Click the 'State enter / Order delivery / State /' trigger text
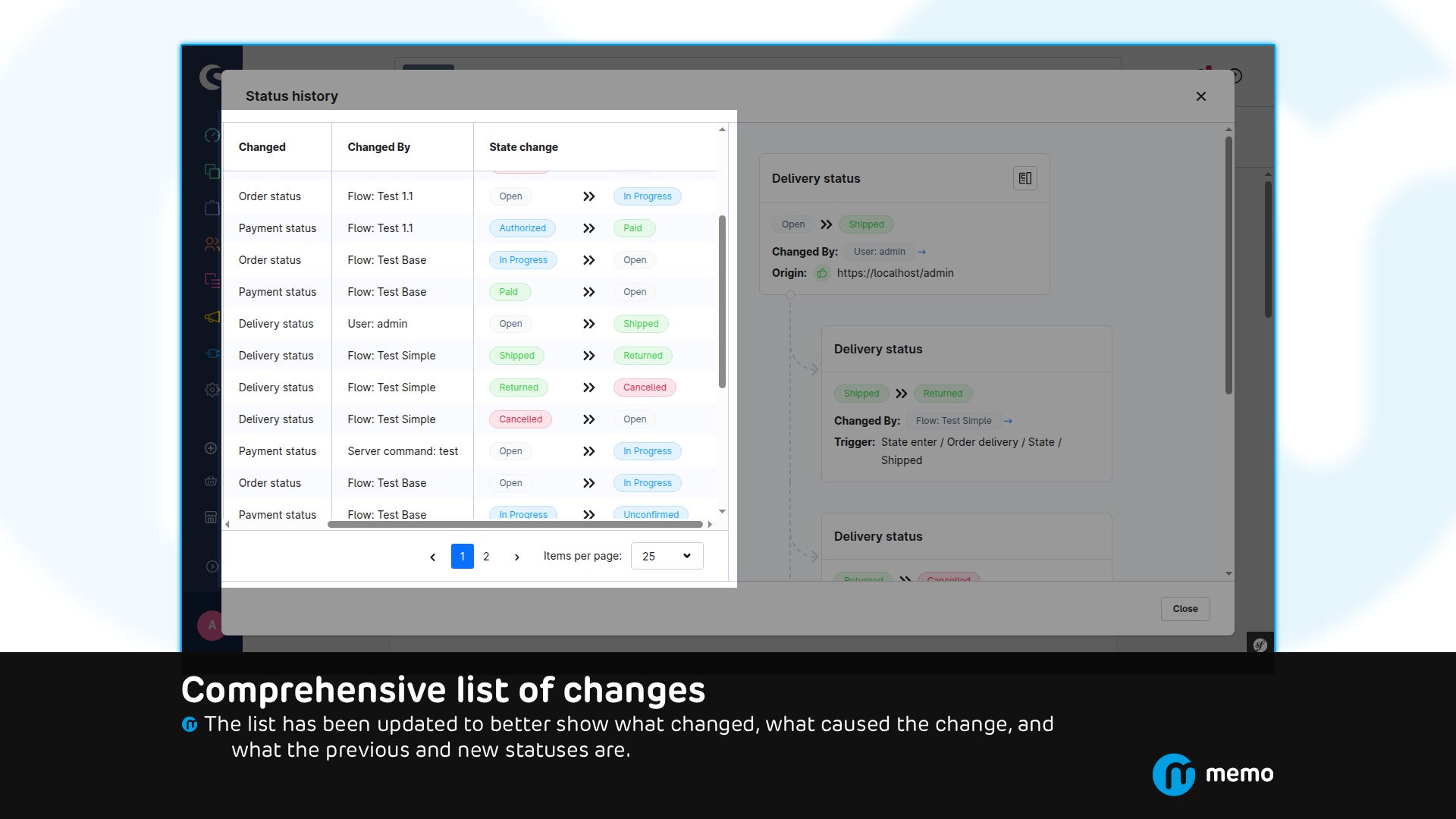The width and height of the screenshot is (1456, 819). (971, 442)
